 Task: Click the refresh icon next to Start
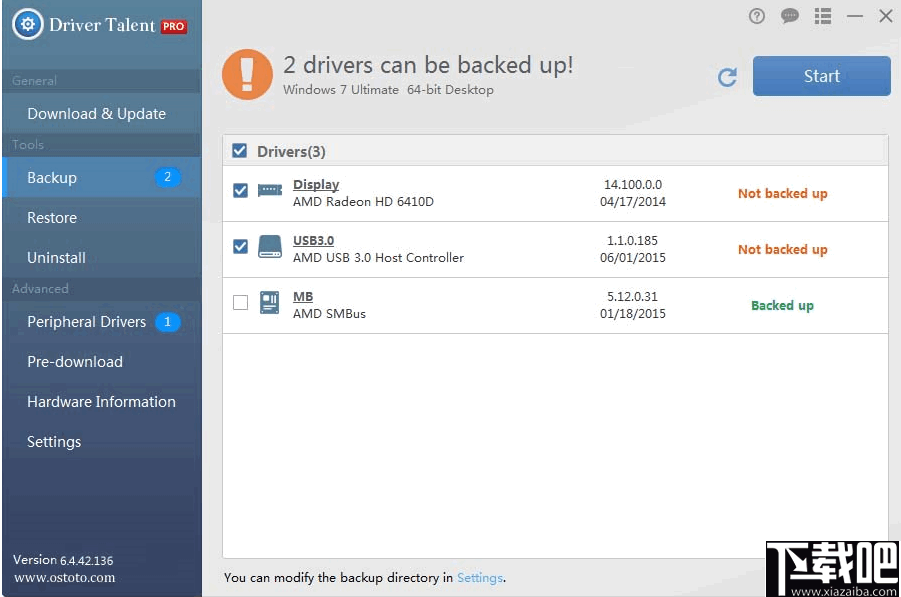tap(728, 76)
